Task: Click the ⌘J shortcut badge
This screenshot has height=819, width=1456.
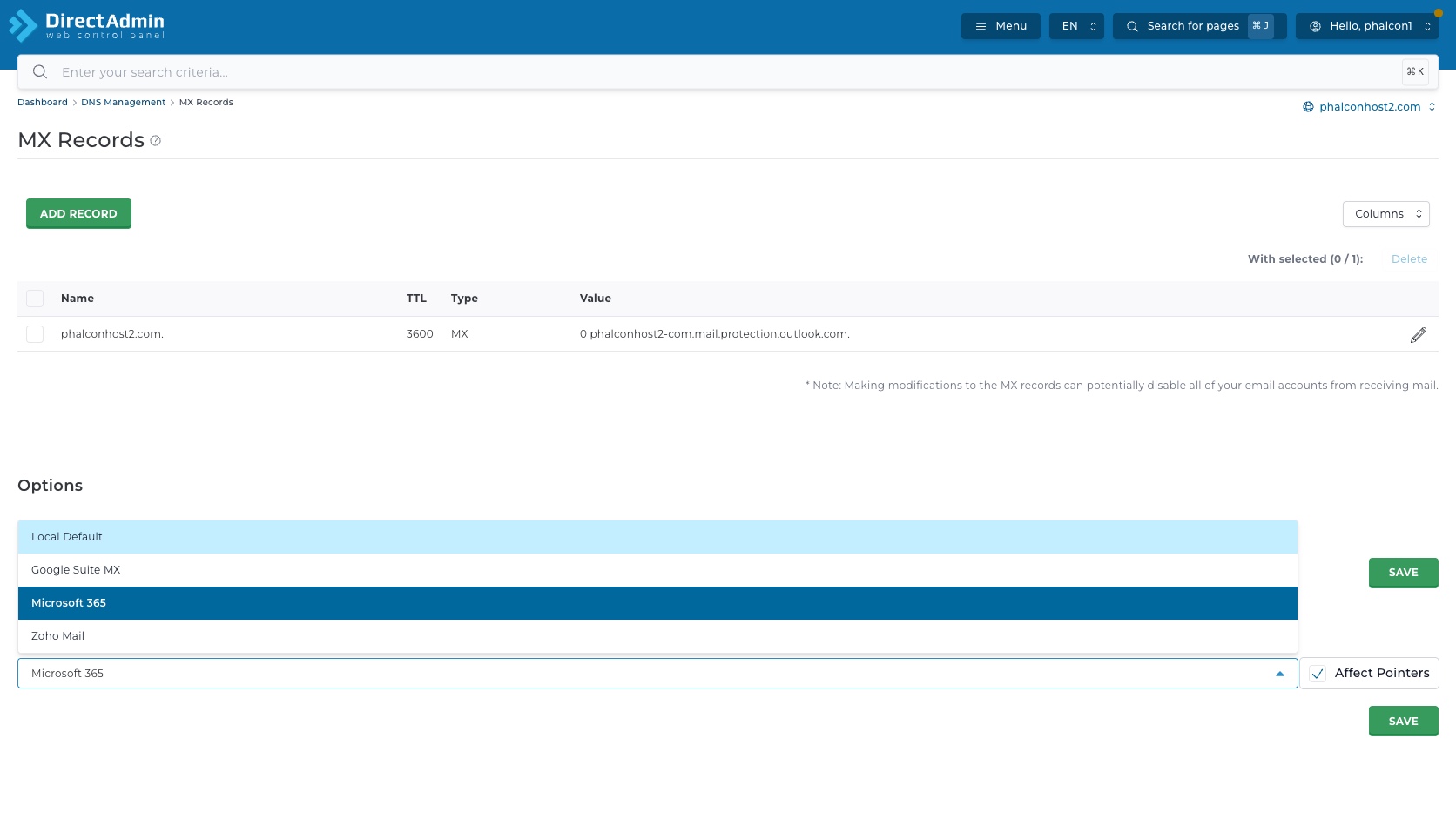Action: 1260,26
